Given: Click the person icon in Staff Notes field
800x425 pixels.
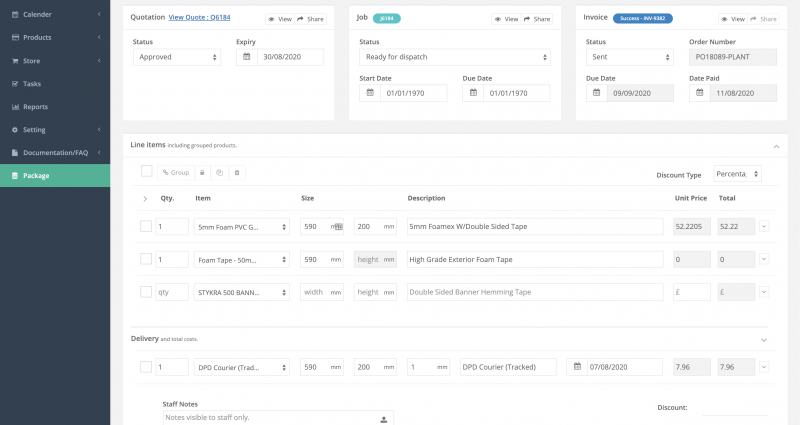Looking at the screenshot, I should pos(383,419).
